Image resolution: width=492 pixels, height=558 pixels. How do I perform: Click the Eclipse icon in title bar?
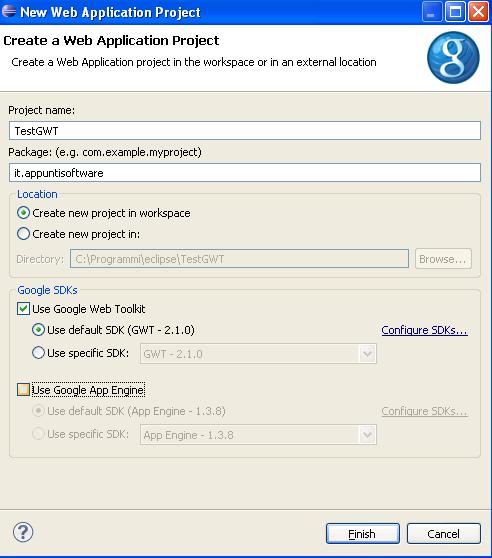click(x=9, y=11)
